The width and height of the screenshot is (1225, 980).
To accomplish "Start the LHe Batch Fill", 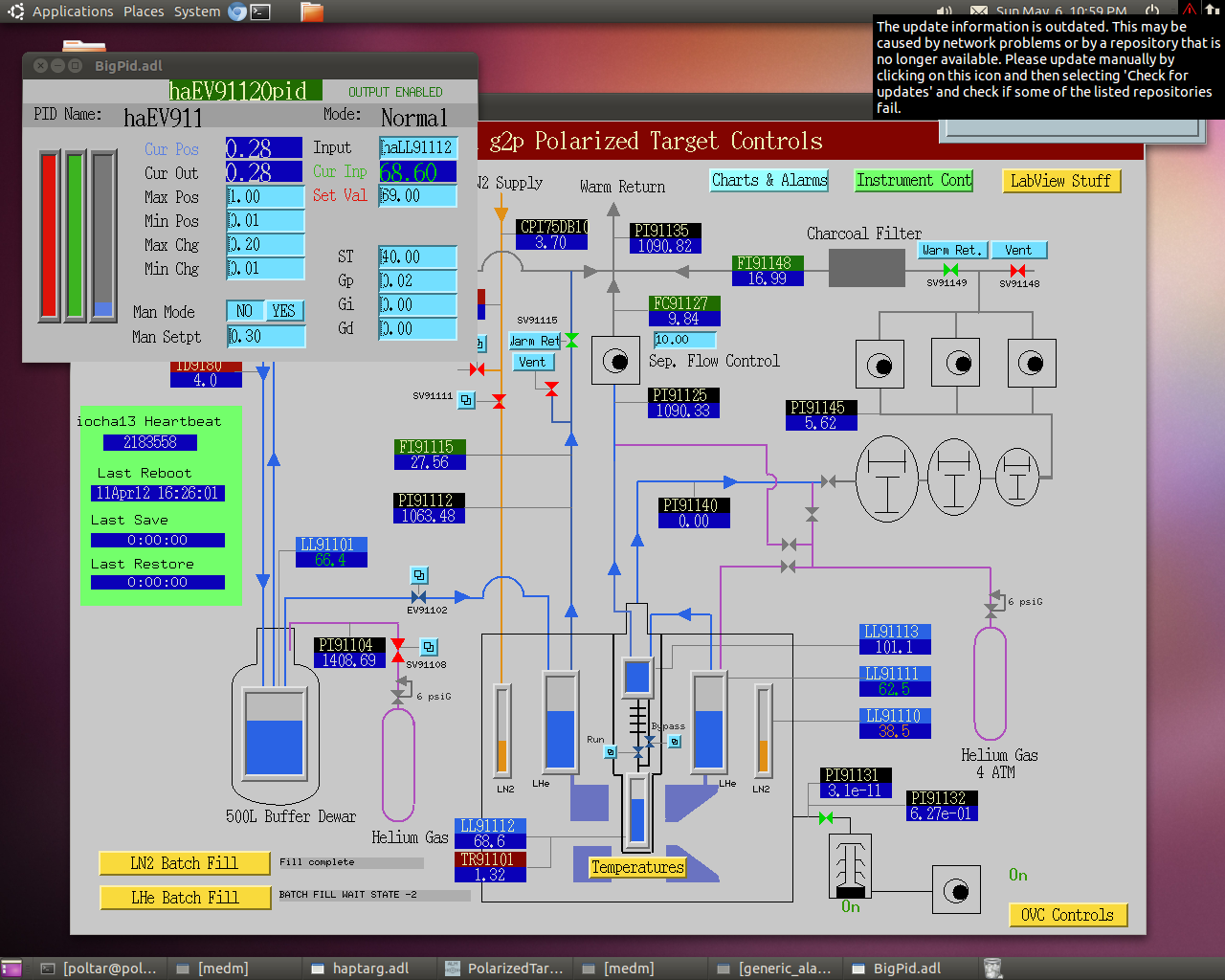I will pyautogui.click(x=185, y=898).
